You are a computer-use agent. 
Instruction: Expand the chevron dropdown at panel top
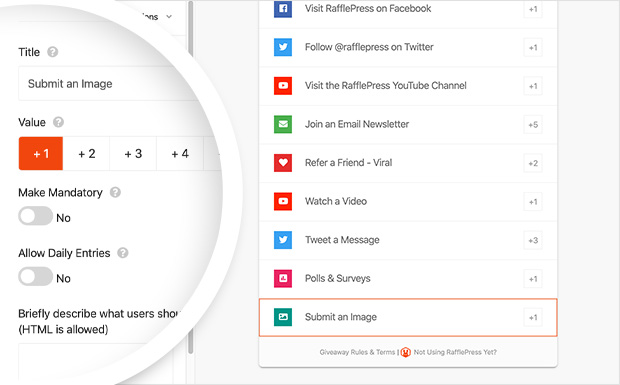point(169,17)
